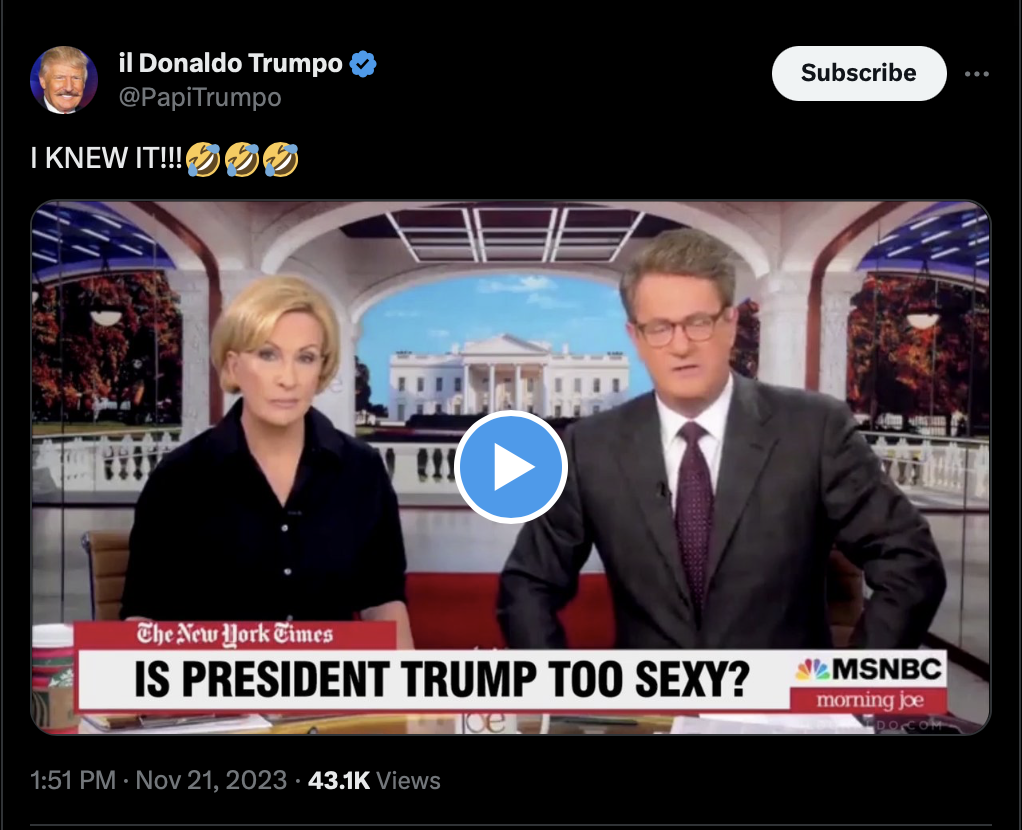Select the "I KNEW IT!!!" post text

click(106, 158)
